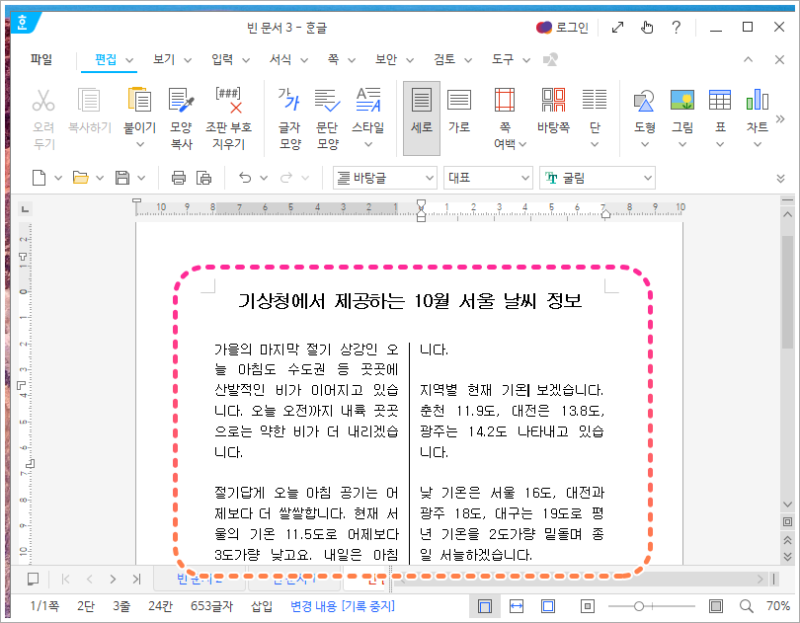Go to next page navigation arrow

tap(113, 579)
